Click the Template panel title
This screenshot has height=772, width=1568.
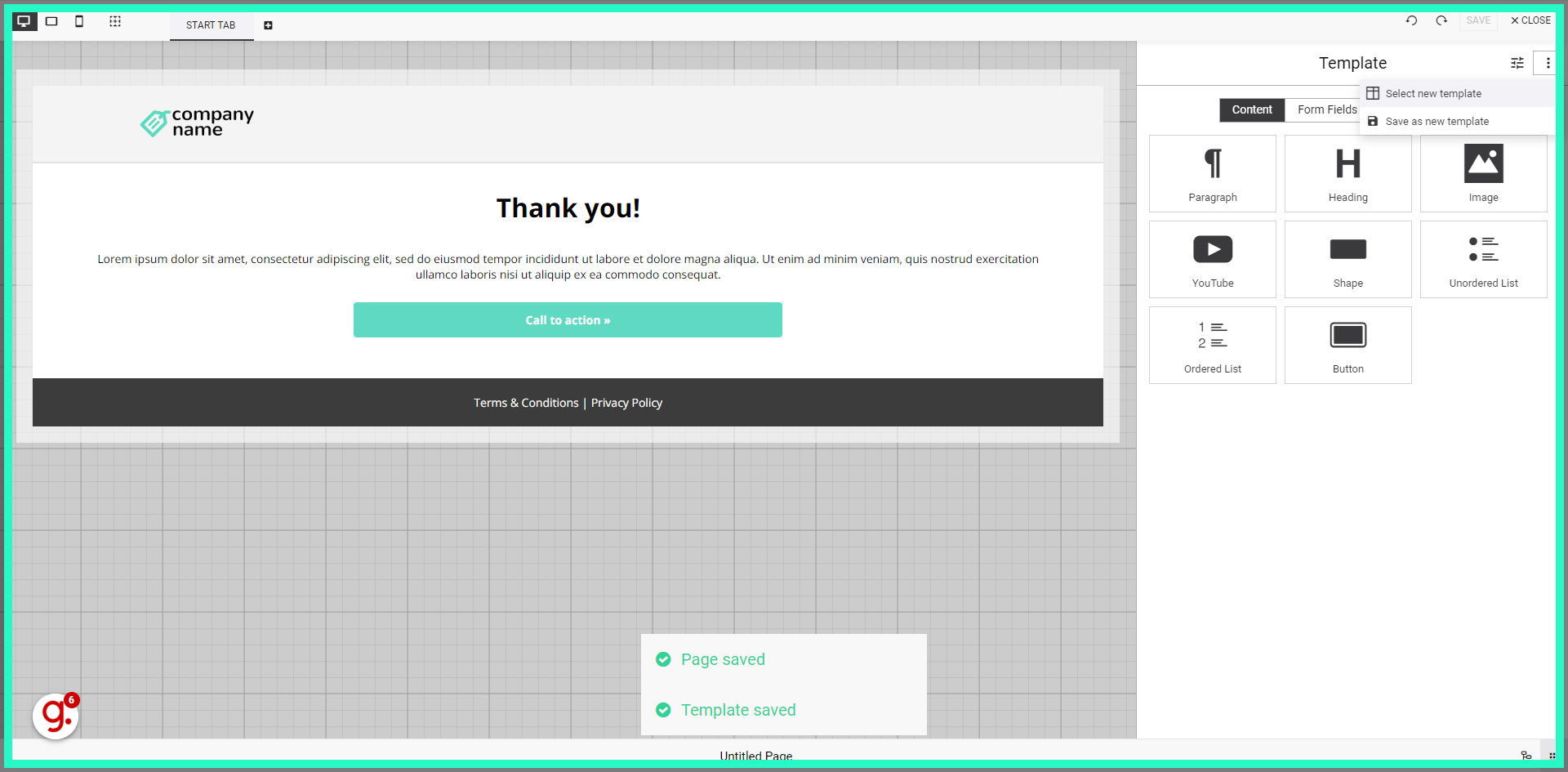point(1352,63)
